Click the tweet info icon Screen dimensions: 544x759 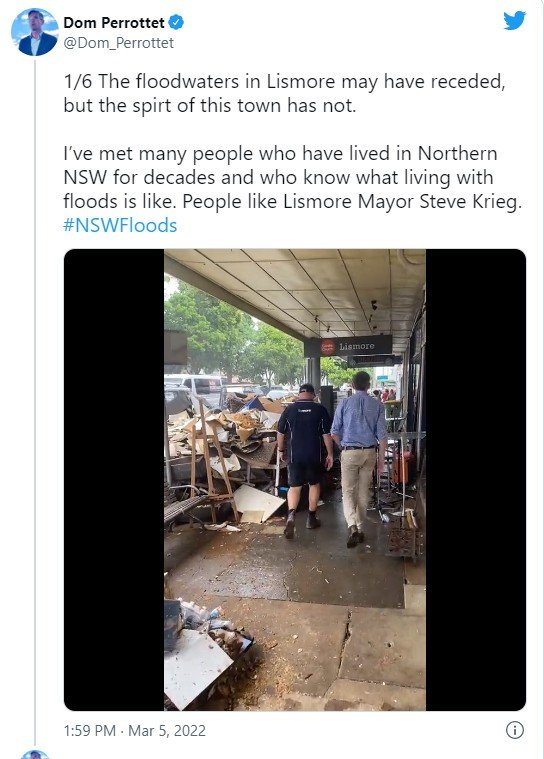514,730
